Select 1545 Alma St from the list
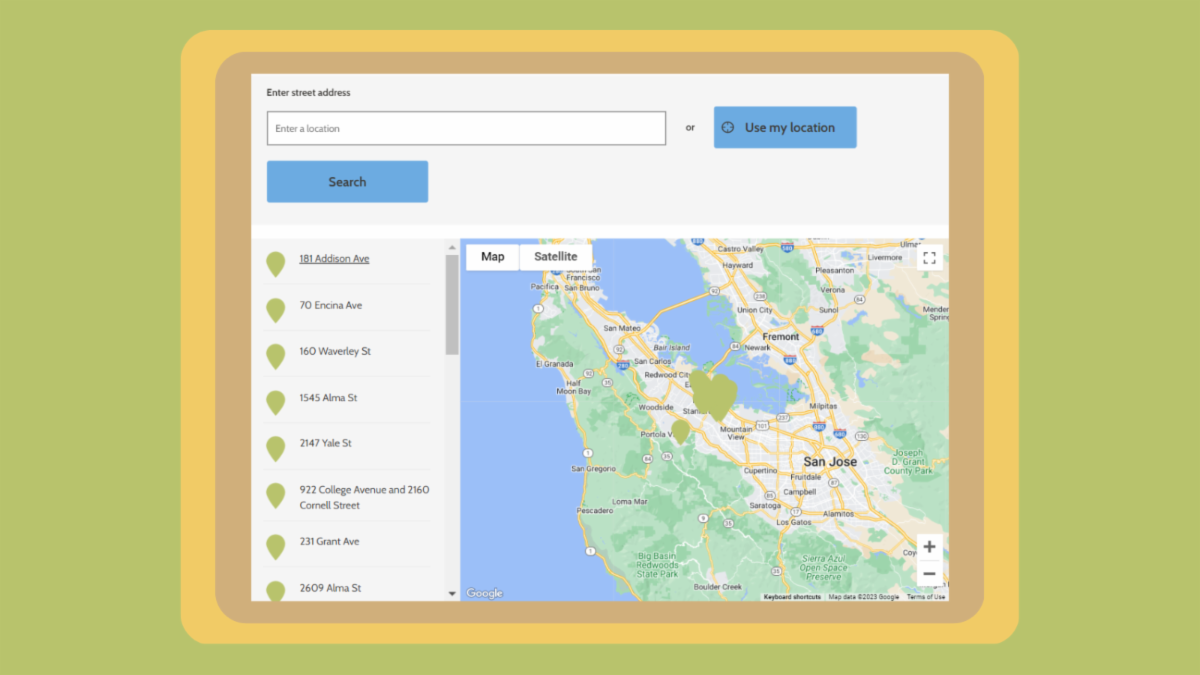This screenshot has height=675, width=1200. tap(328, 398)
